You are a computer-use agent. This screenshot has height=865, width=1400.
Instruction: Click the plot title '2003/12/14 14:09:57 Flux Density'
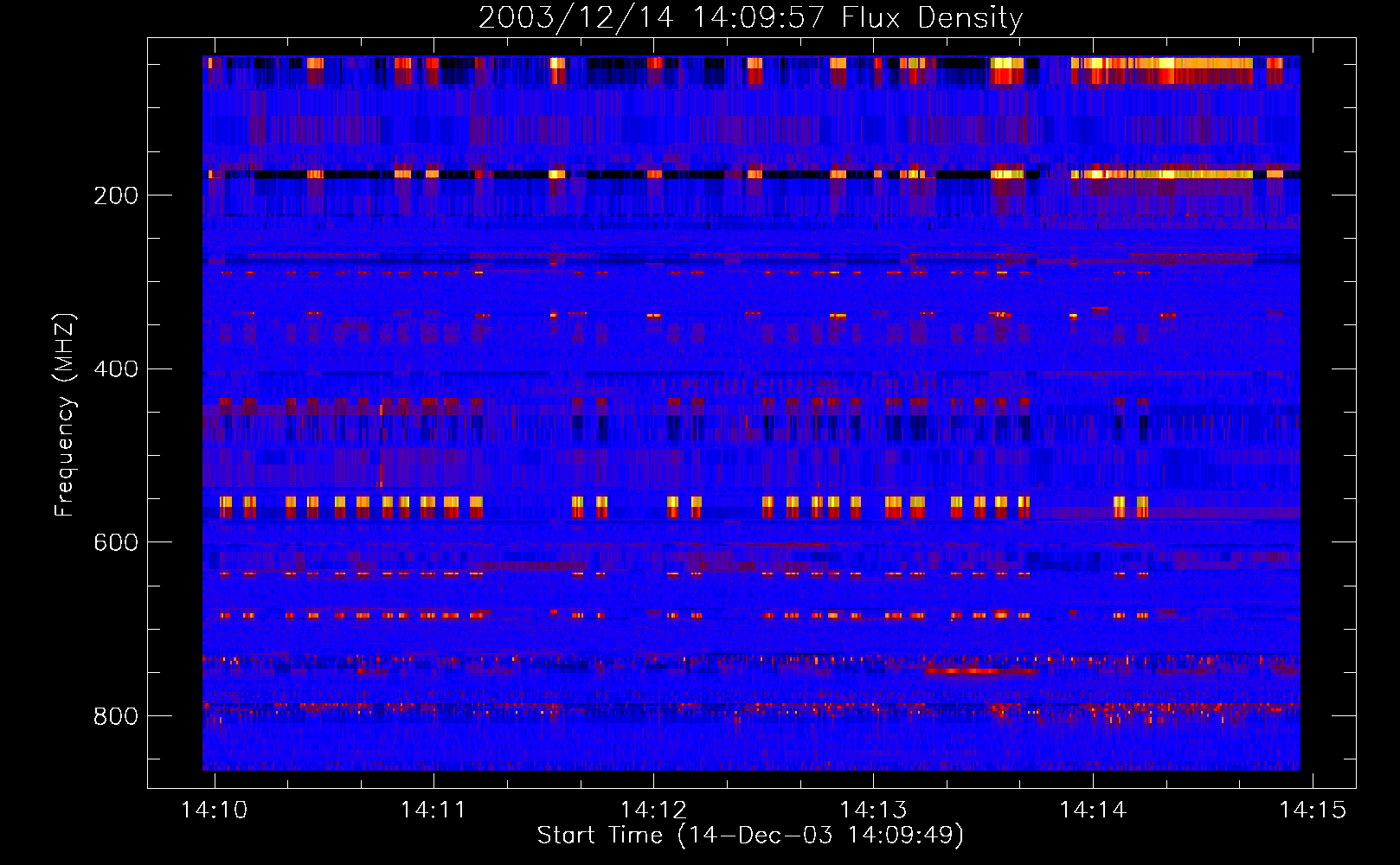[750, 17]
